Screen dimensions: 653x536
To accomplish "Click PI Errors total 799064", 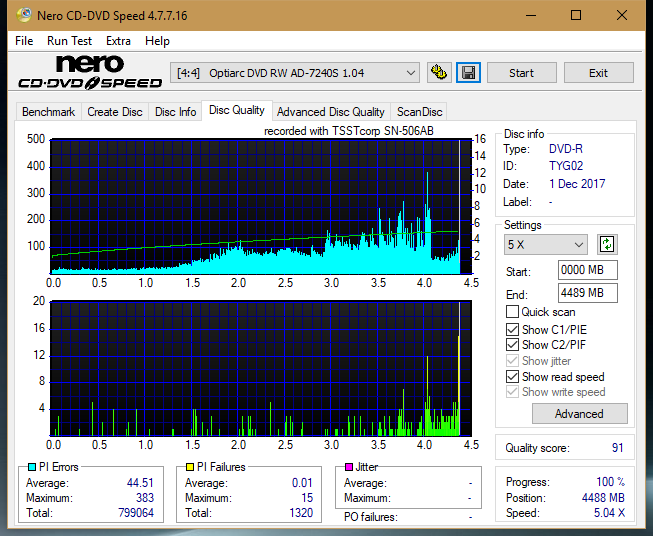I will tap(136, 513).
